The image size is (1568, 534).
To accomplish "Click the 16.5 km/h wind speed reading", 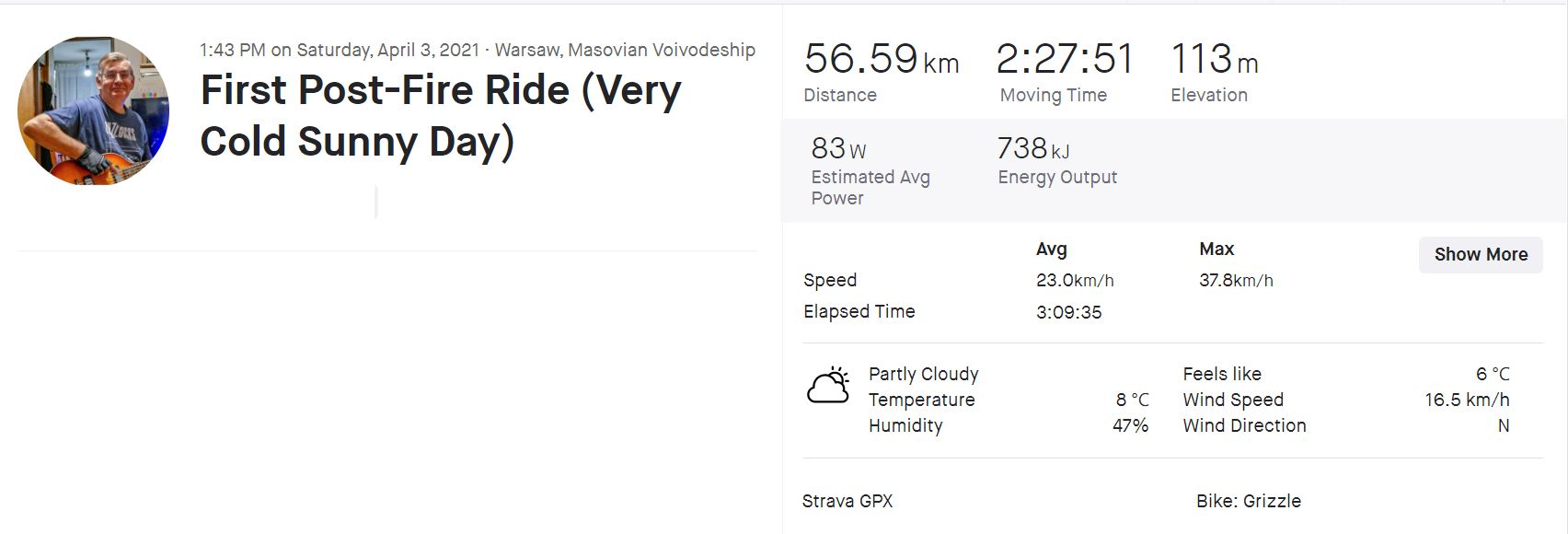I will (x=1467, y=400).
